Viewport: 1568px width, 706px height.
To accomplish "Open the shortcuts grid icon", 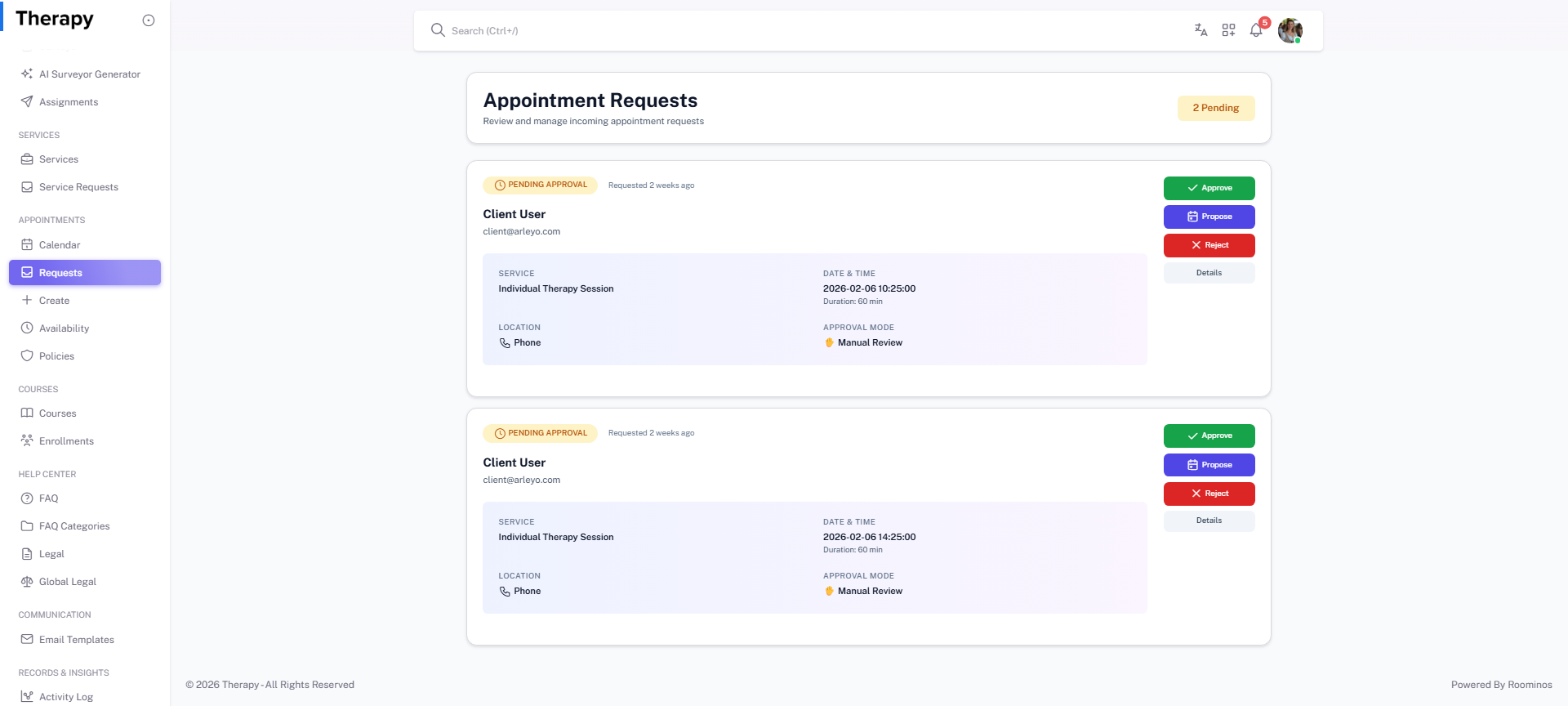I will tap(1228, 30).
